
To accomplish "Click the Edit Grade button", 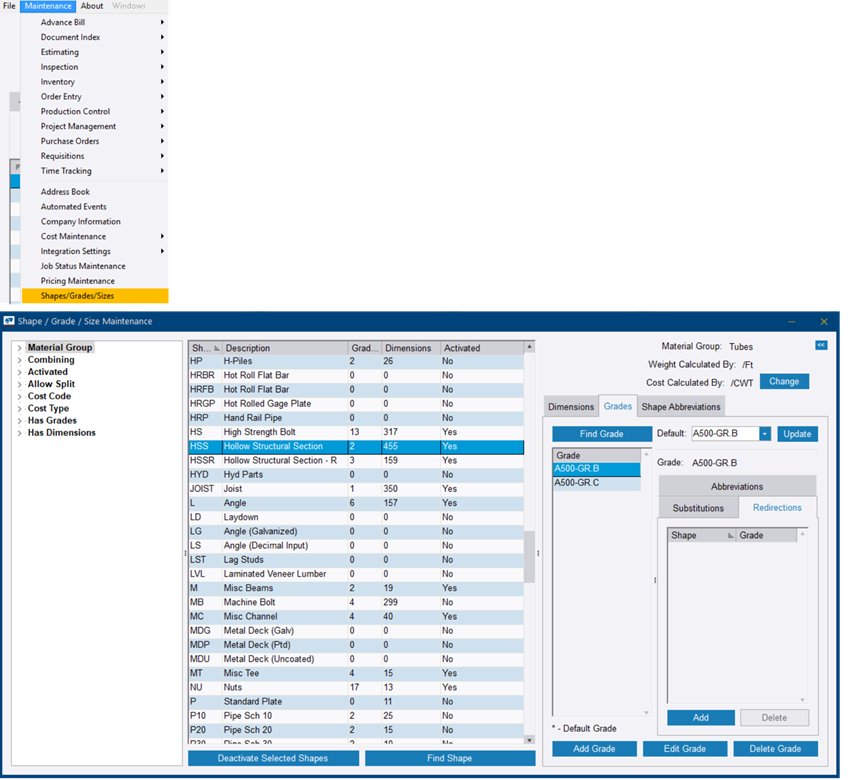I will [x=685, y=749].
